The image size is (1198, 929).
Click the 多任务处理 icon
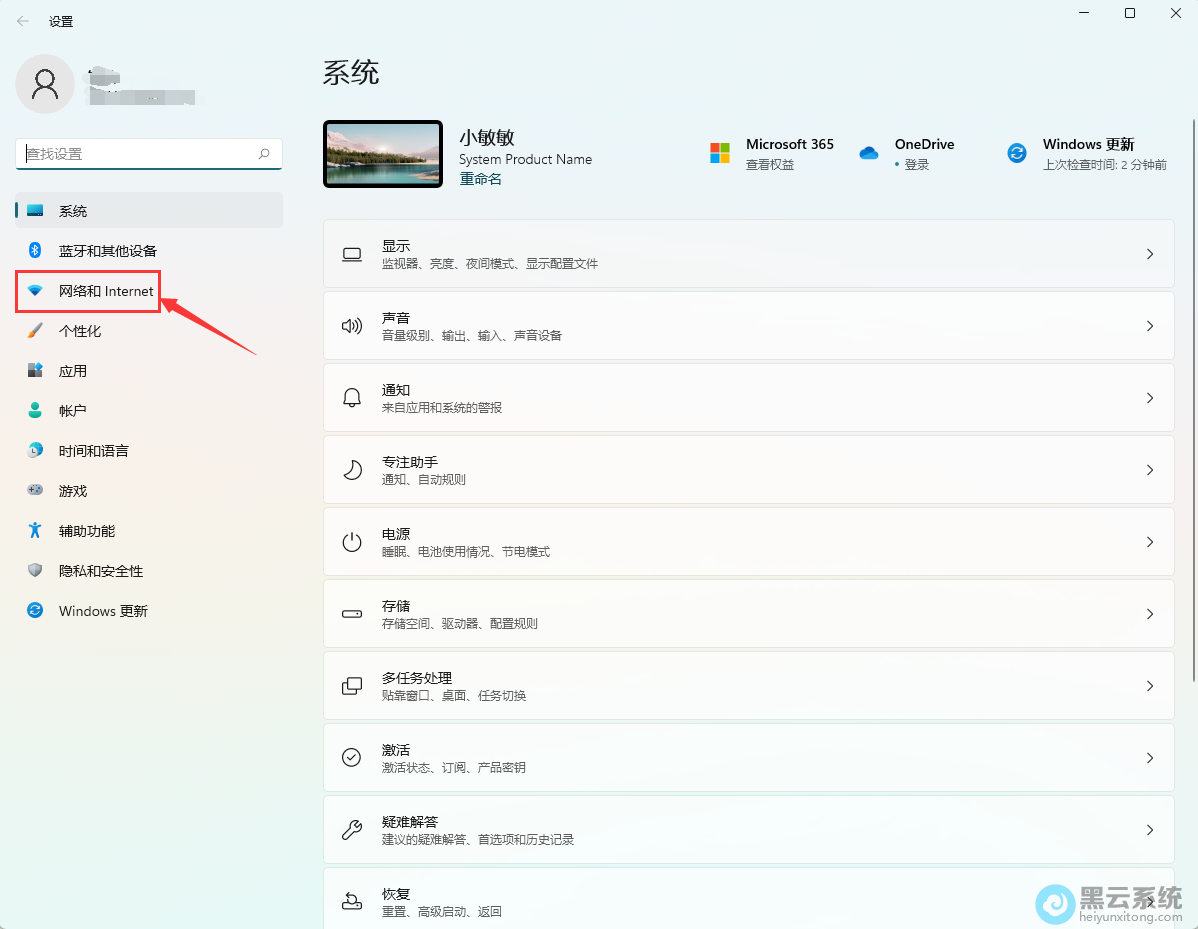pos(352,685)
